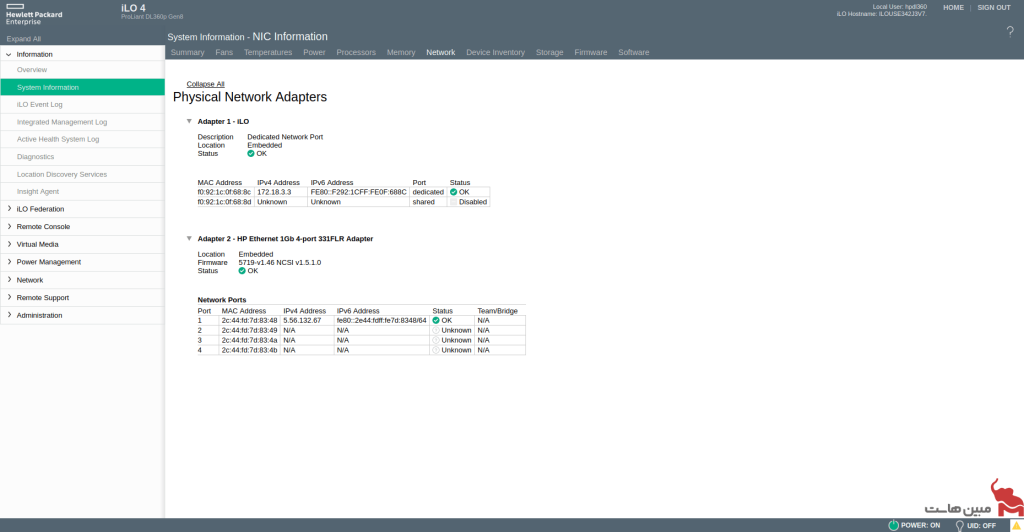The height and width of the screenshot is (532, 1024).
Task: Open Location Discovery Services
Action: (x=62, y=174)
